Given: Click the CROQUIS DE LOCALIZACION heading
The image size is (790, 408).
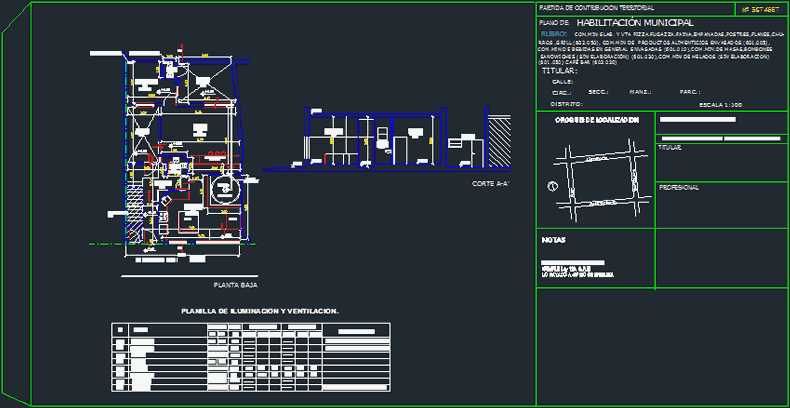Looking at the screenshot, I should tap(596, 119).
